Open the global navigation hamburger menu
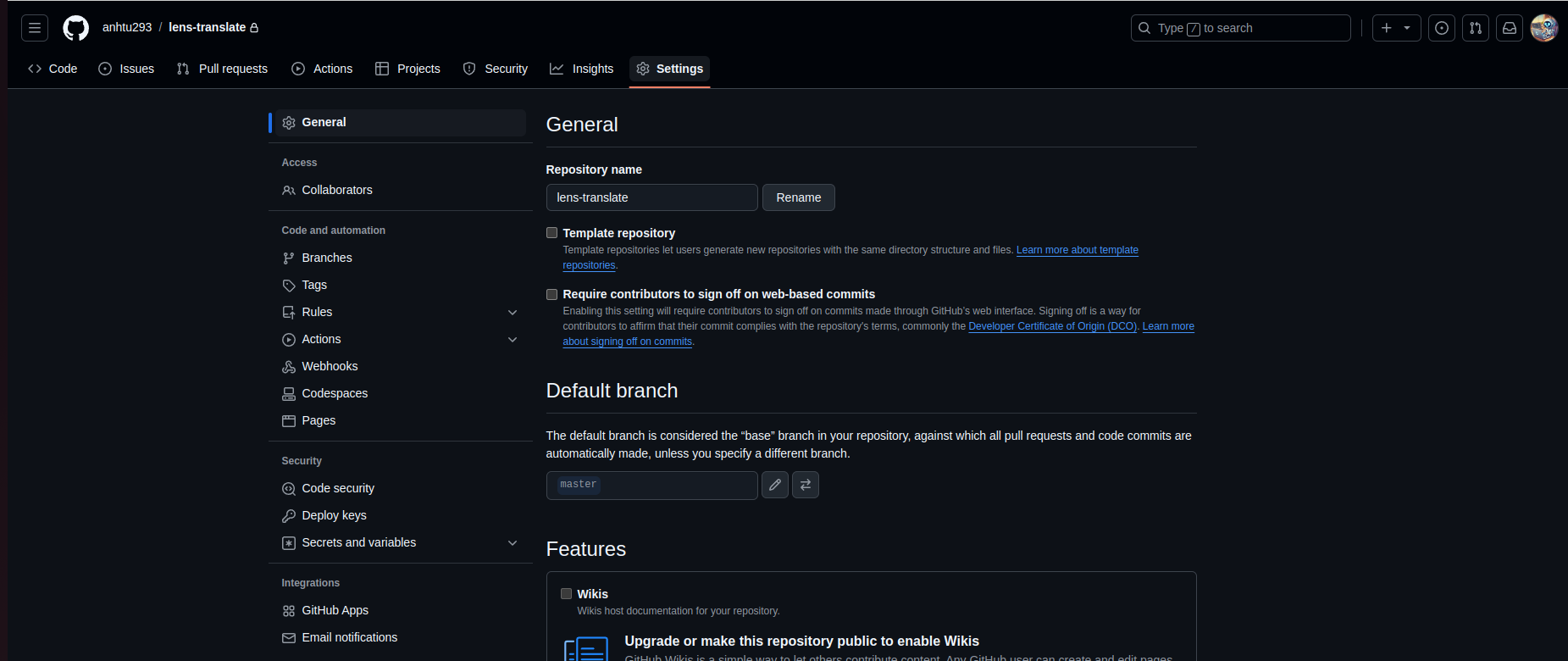The width and height of the screenshot is (1568, 661). [35, 28]
